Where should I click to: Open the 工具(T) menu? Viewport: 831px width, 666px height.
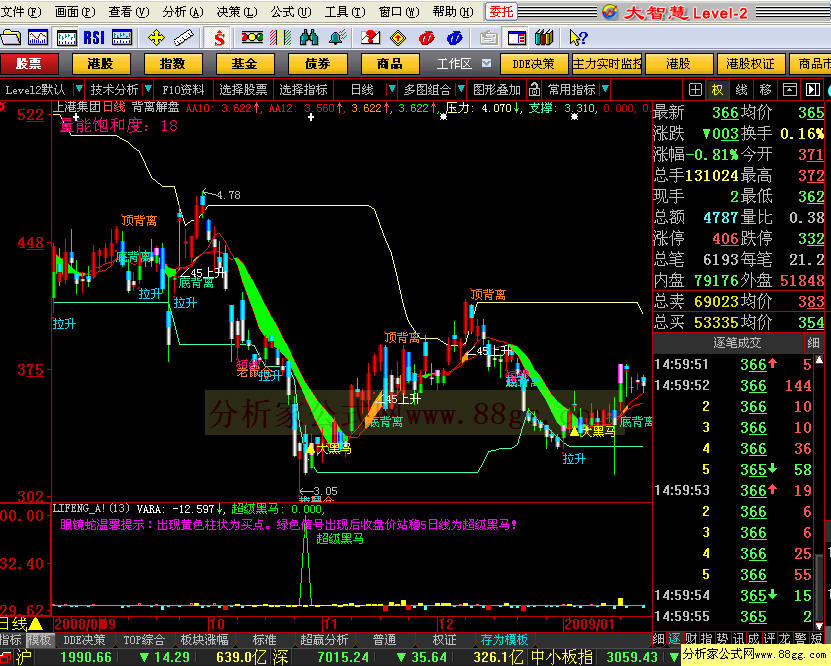click(x=344, y=12)
